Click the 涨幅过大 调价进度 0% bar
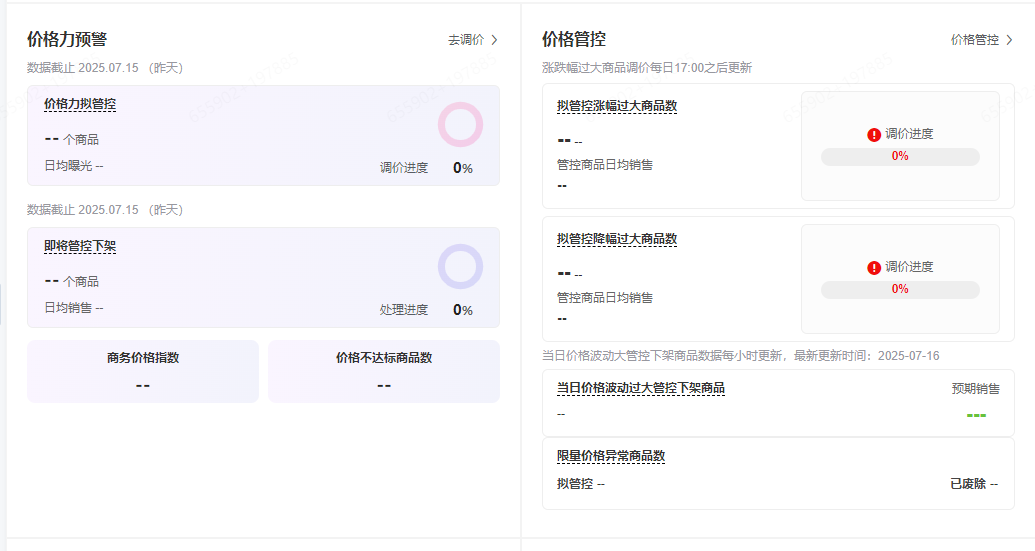Screen dimensions: 1035x551 pos(900,156)
